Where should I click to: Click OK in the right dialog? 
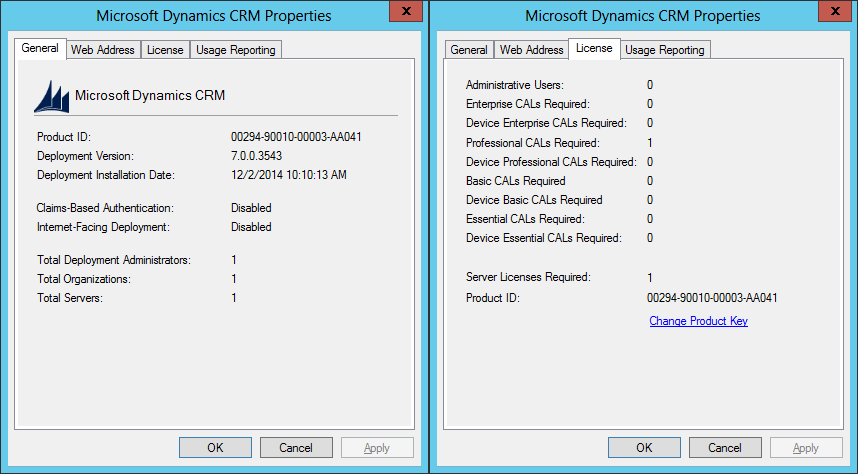pos(644,448)
